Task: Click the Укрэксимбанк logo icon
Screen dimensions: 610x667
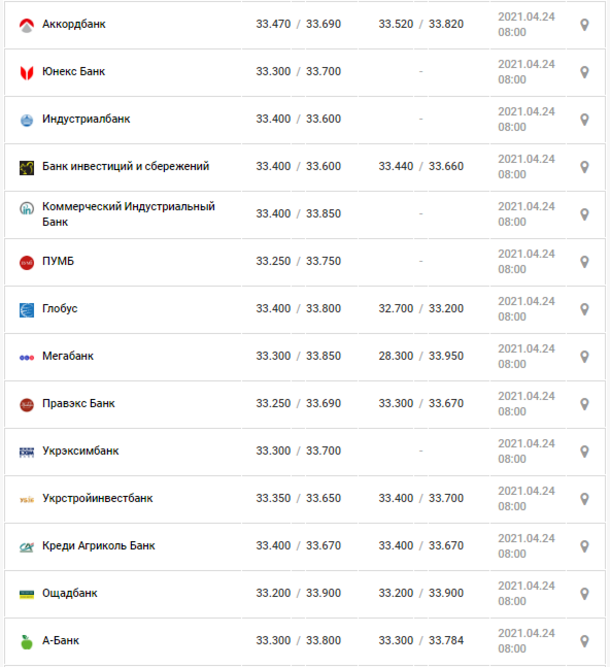Action: [x=27, y=452]
